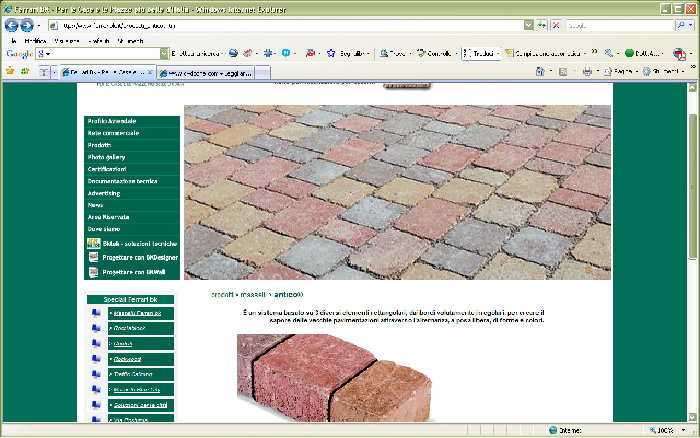Image resolution: width=700 pixels, height=438 pixels.
Task: Expand the Google toolbar search field dropdown
Action: pos(164,54)
